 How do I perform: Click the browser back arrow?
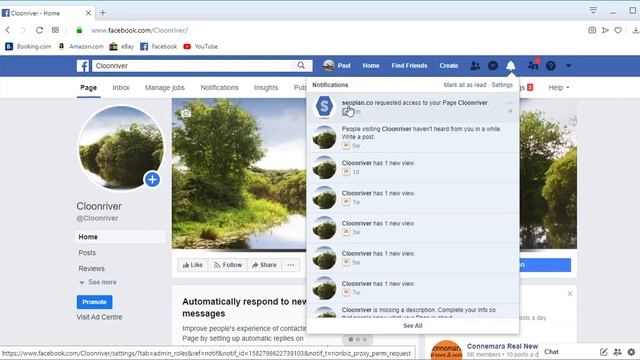point(8,30)
